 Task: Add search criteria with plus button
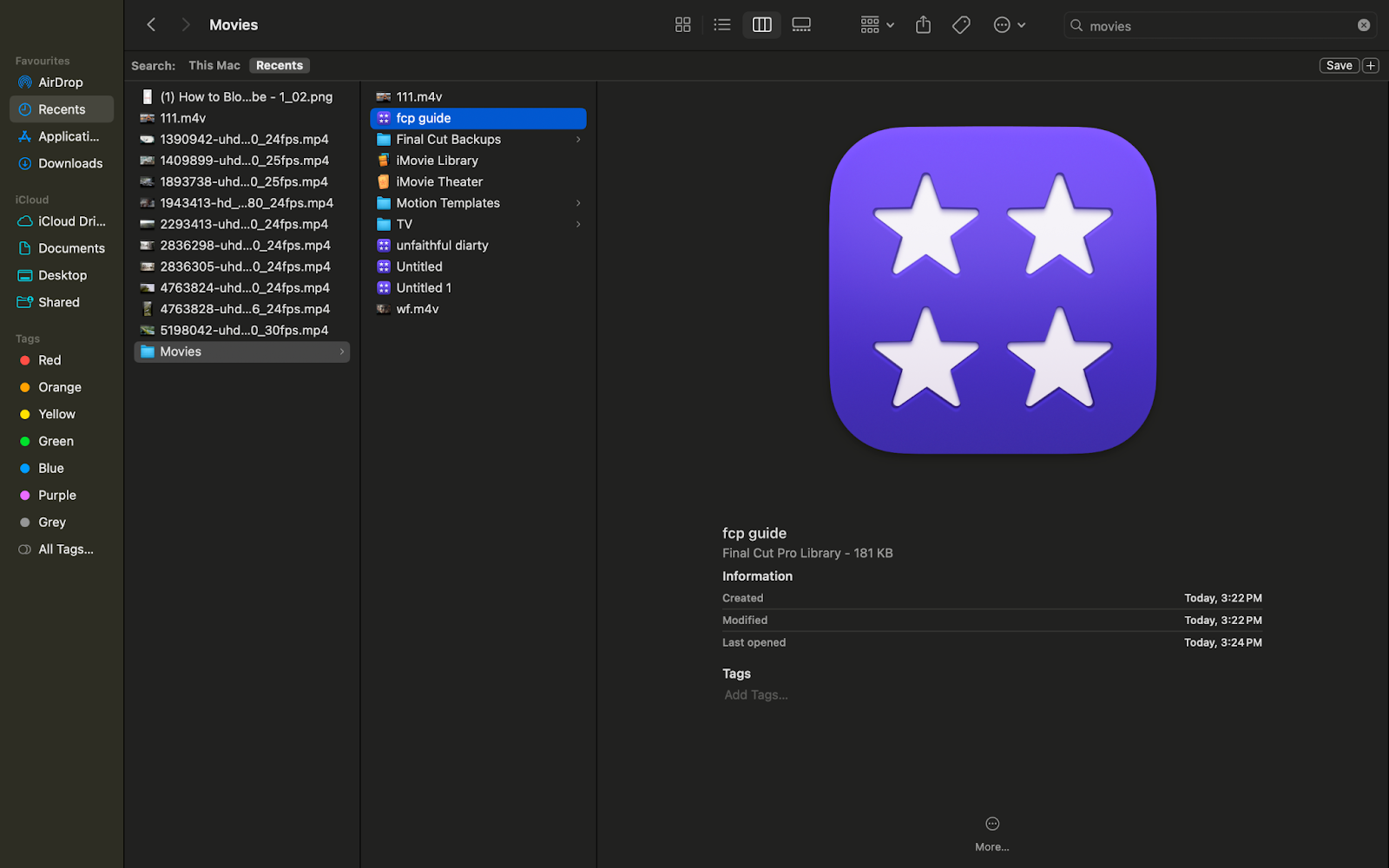1371,65
